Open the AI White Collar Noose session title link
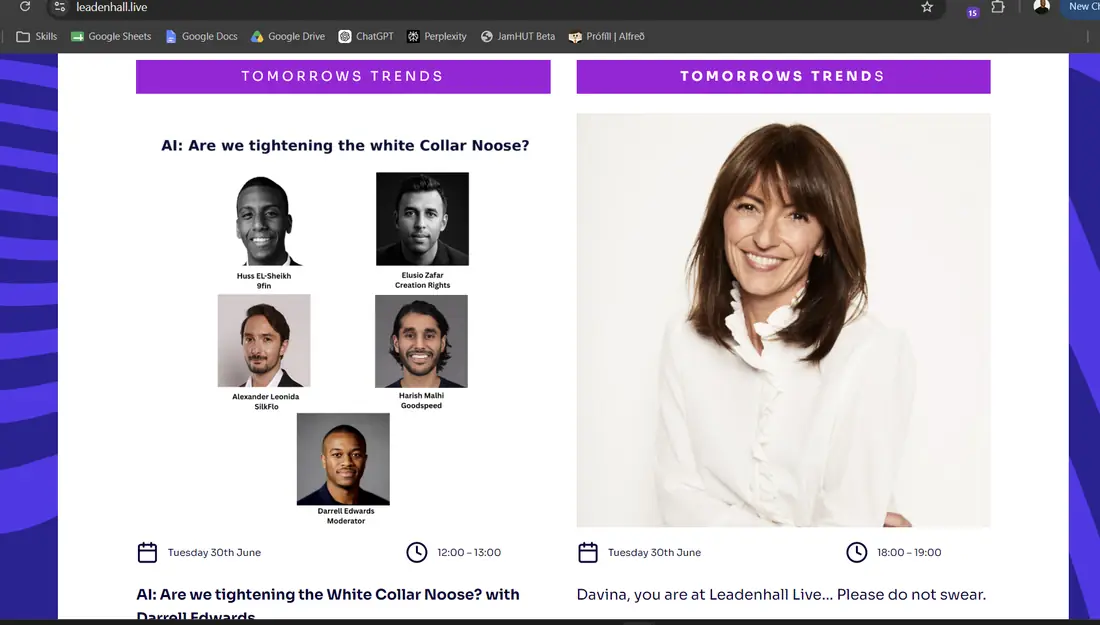This screenshot has width=1100, height=625. pos(328,604)
